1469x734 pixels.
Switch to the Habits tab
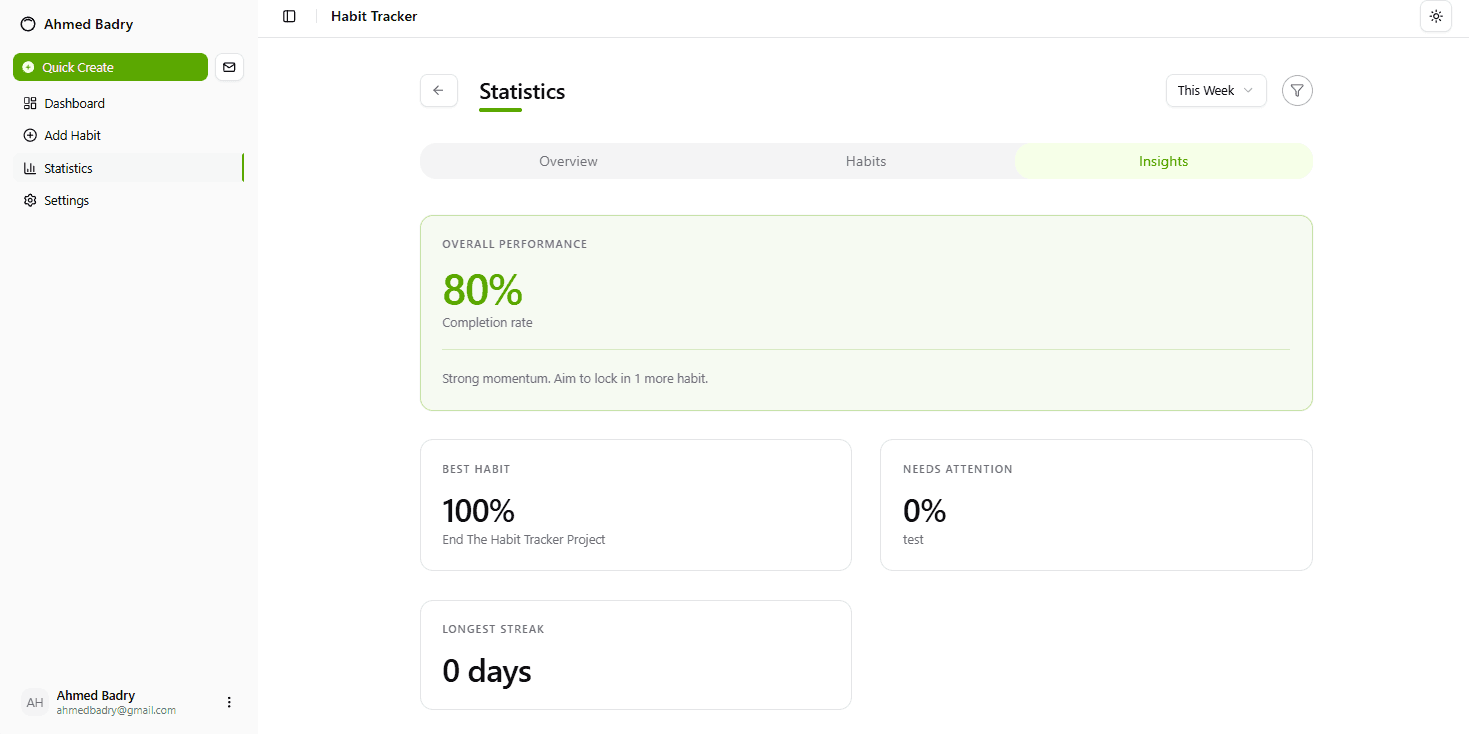[865, 161]
